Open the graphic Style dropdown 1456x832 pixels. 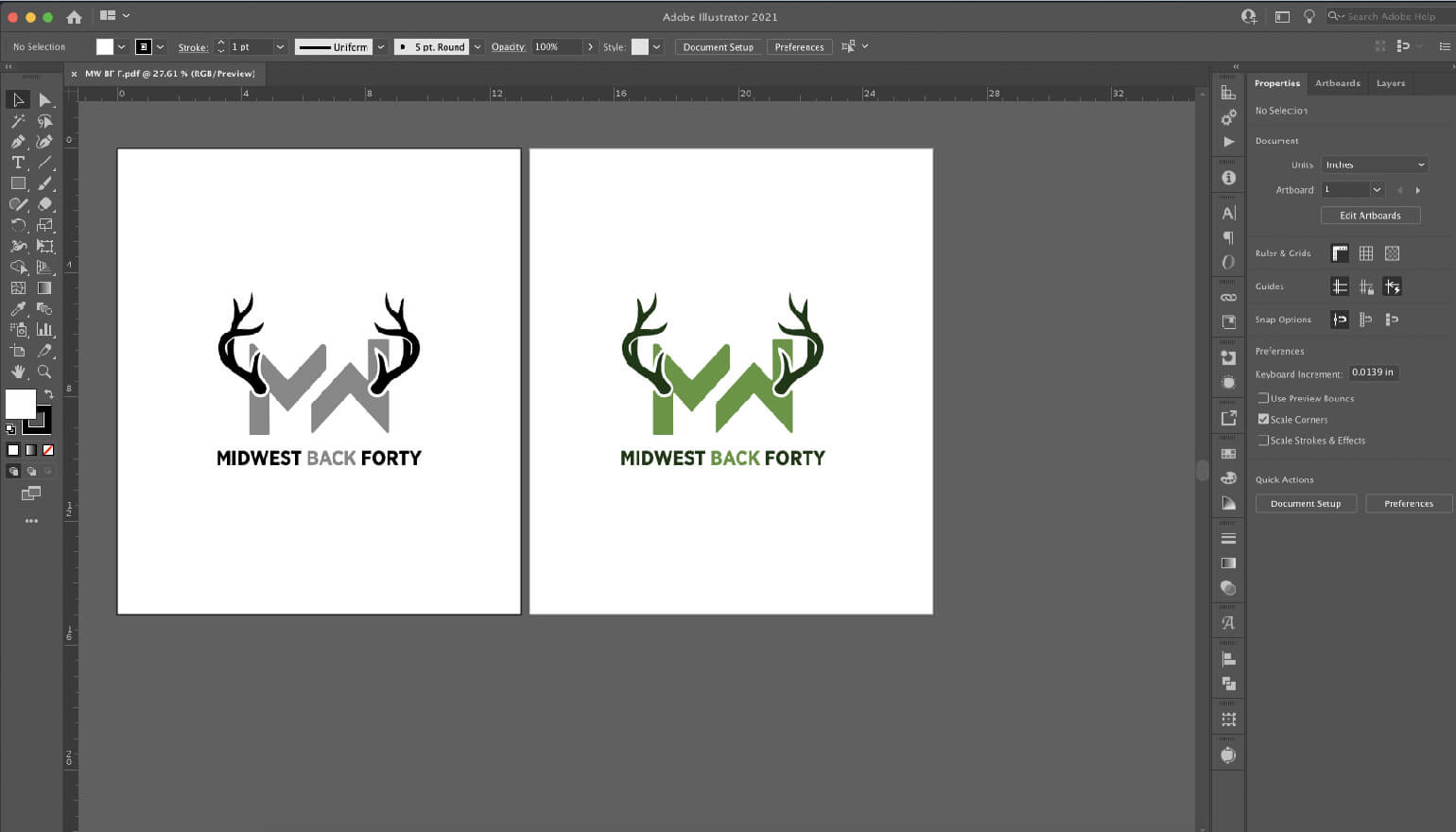[x=656, y=46]
